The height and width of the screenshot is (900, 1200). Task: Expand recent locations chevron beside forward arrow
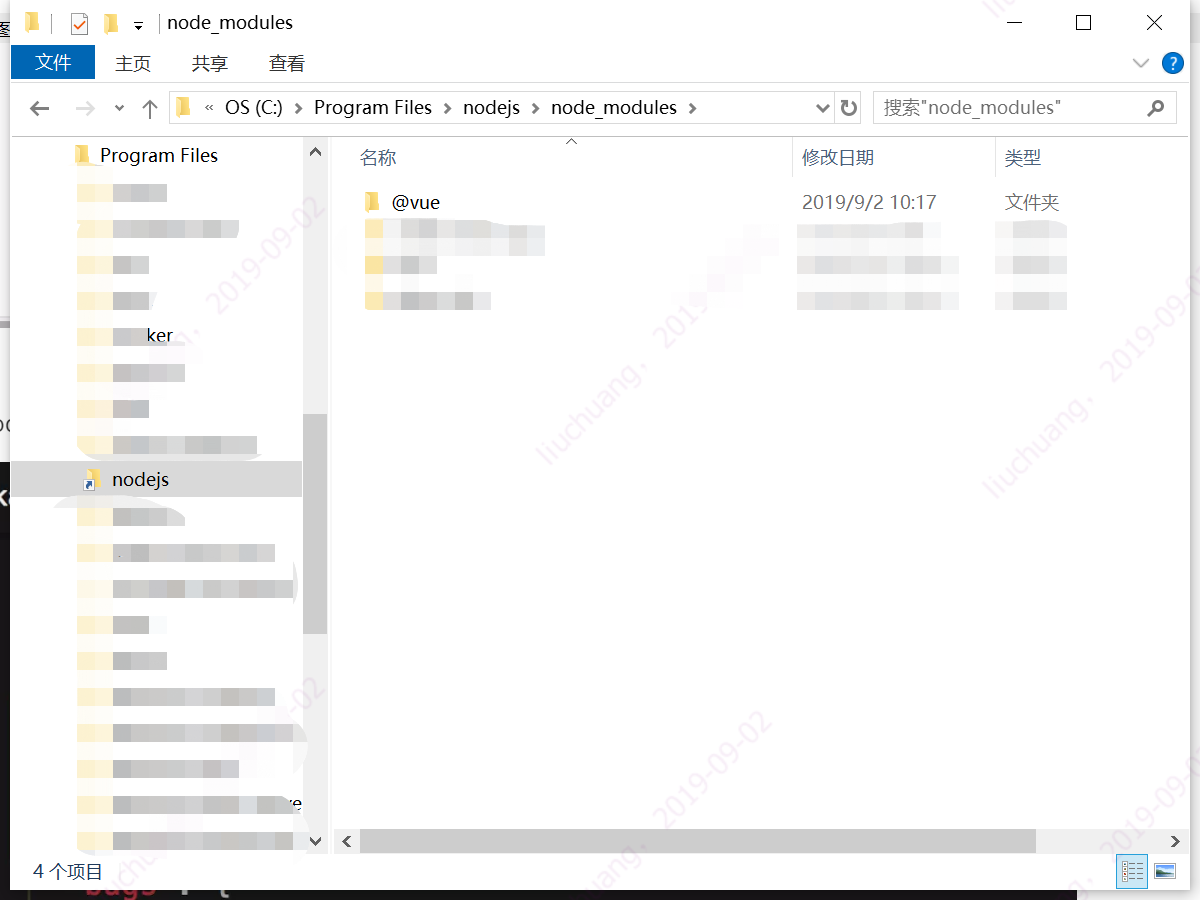118,107
